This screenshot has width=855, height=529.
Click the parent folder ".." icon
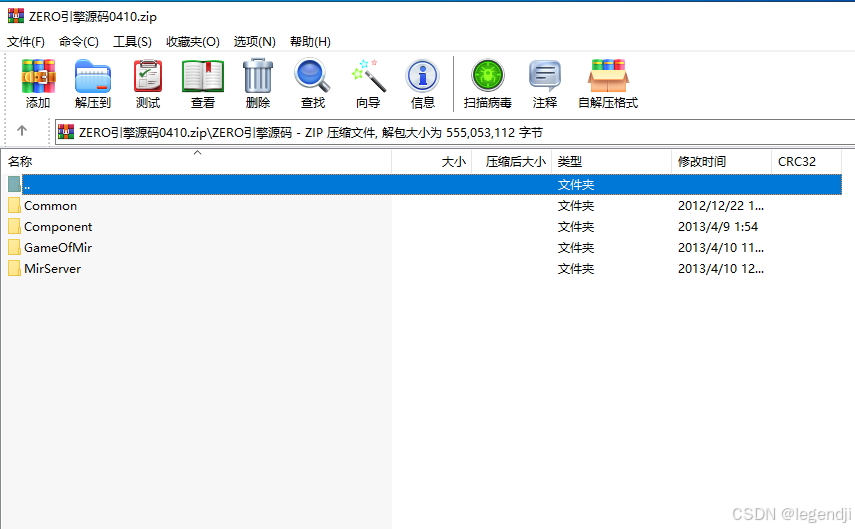(14, 184)
